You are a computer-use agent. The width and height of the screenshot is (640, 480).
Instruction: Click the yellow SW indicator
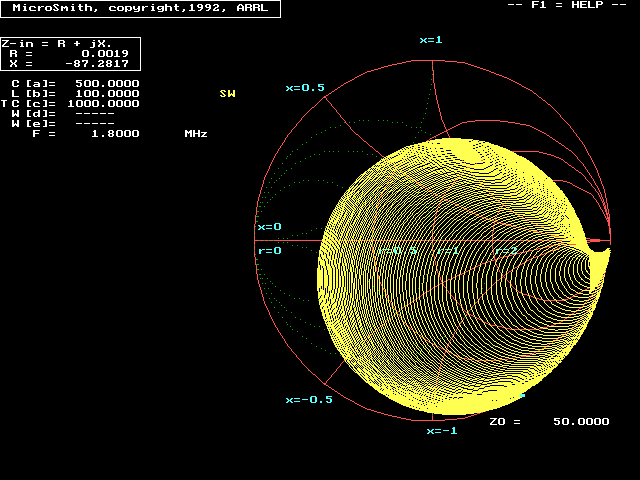227,93
